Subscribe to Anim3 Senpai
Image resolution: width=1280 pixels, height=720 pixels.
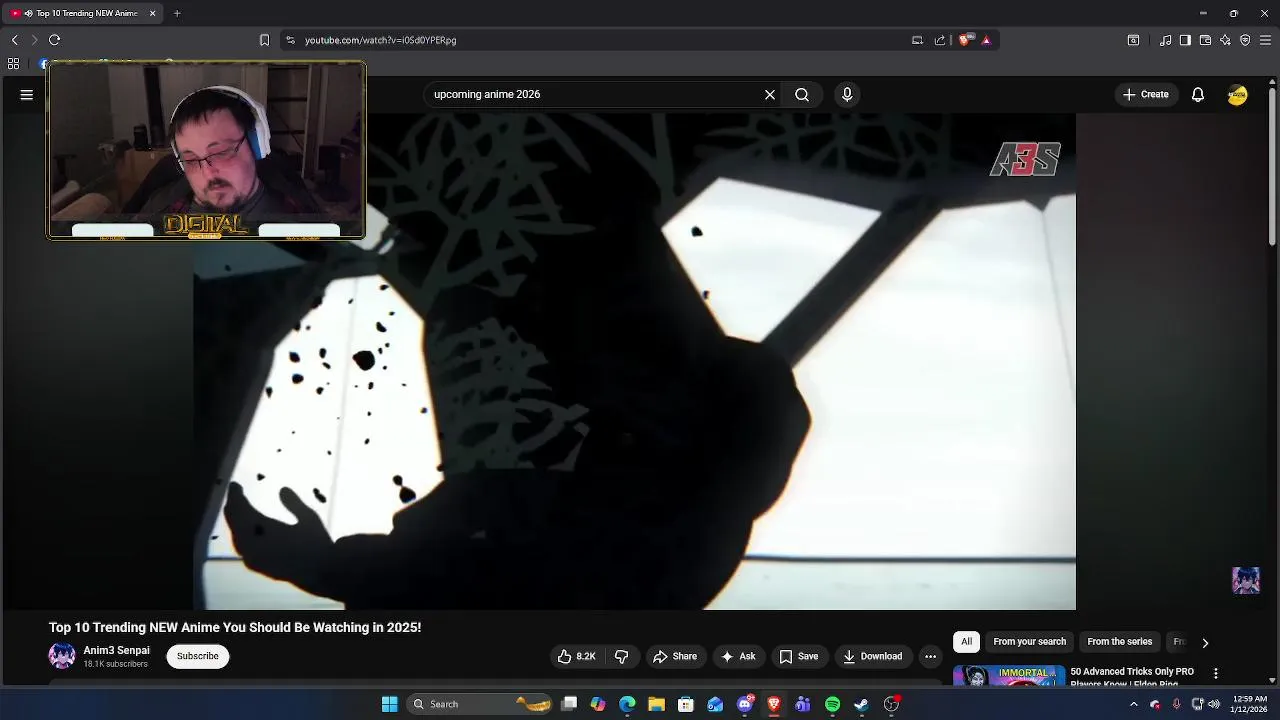tap(198, 657)
